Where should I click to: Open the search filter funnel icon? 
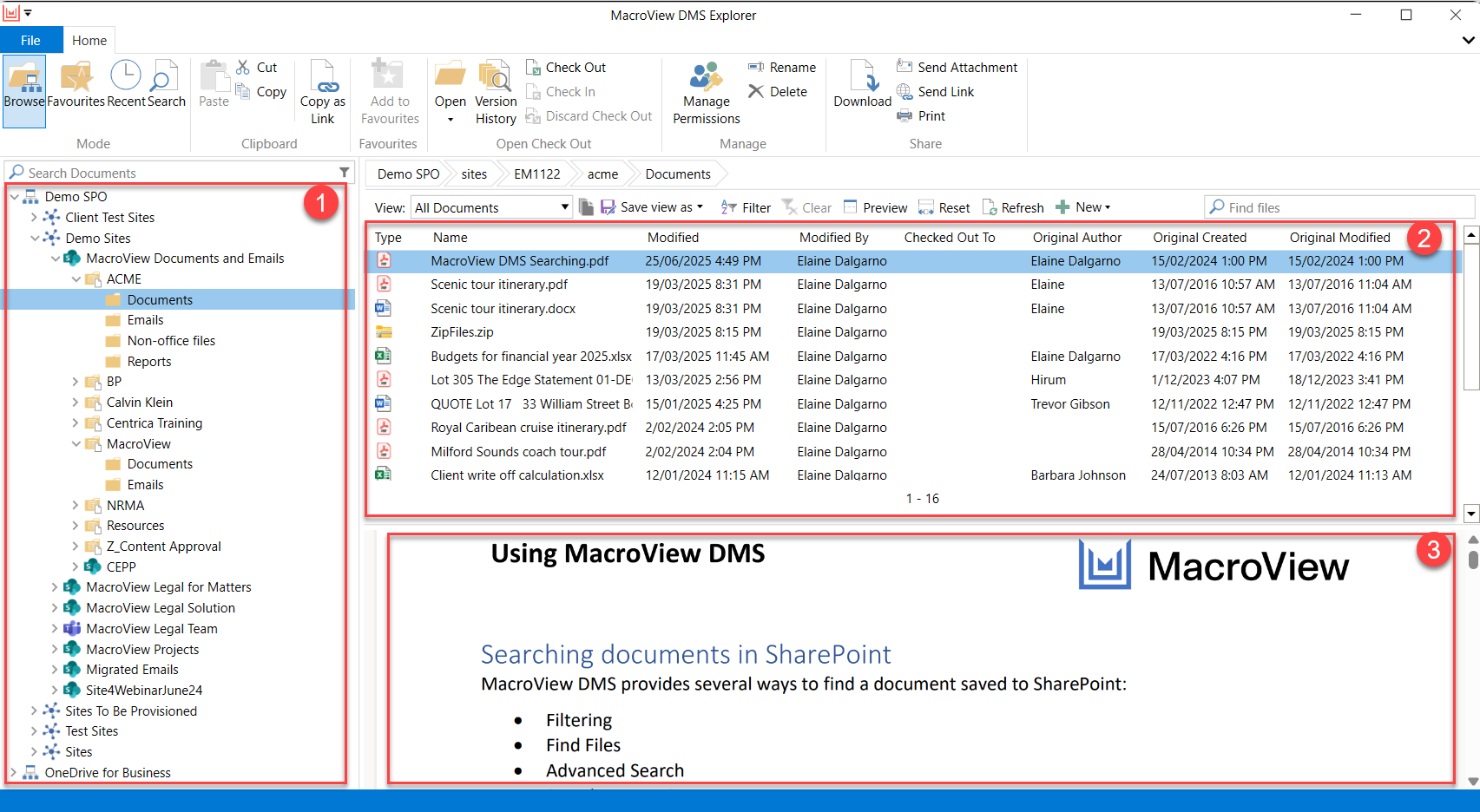click(x=345, y=172)
